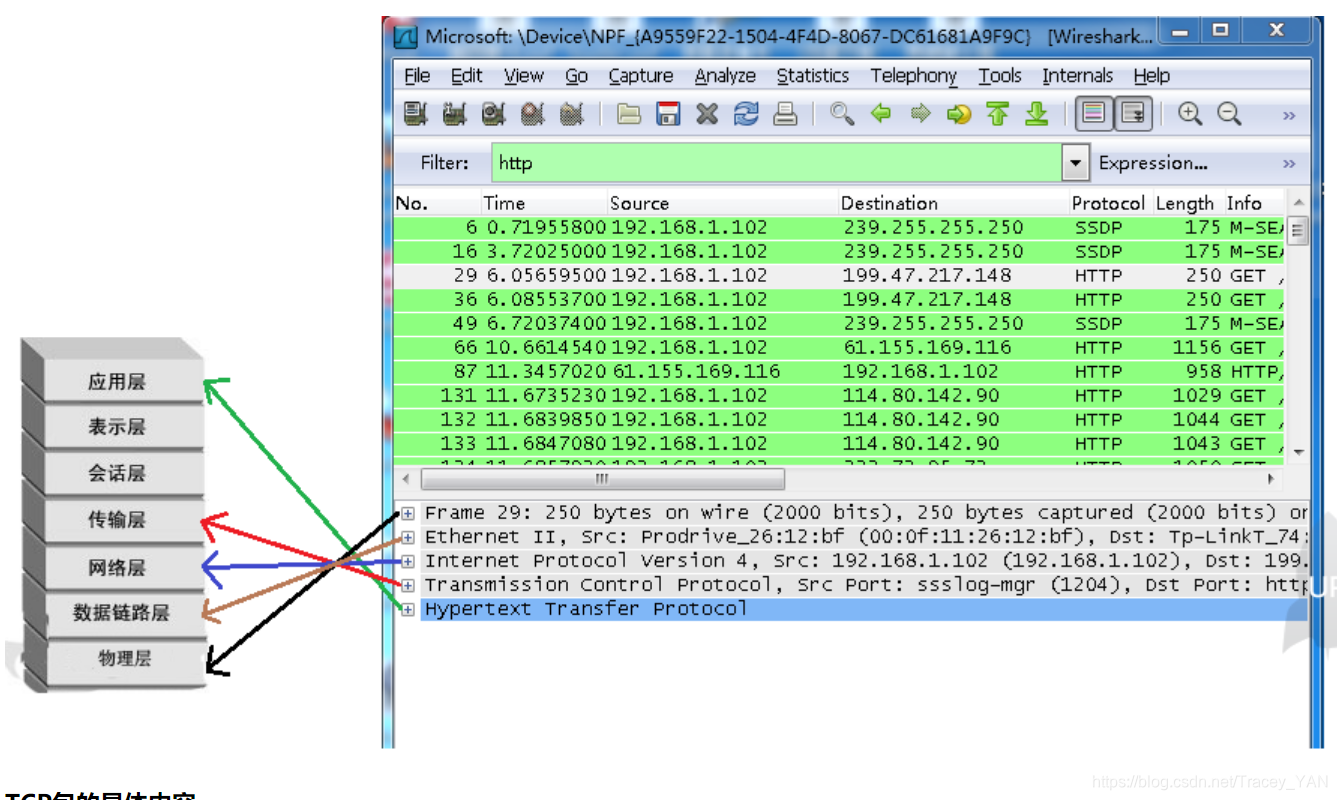Sort by the Info column header
The height and width of the screenshot is (800, 1337).
pos(1254,203)
